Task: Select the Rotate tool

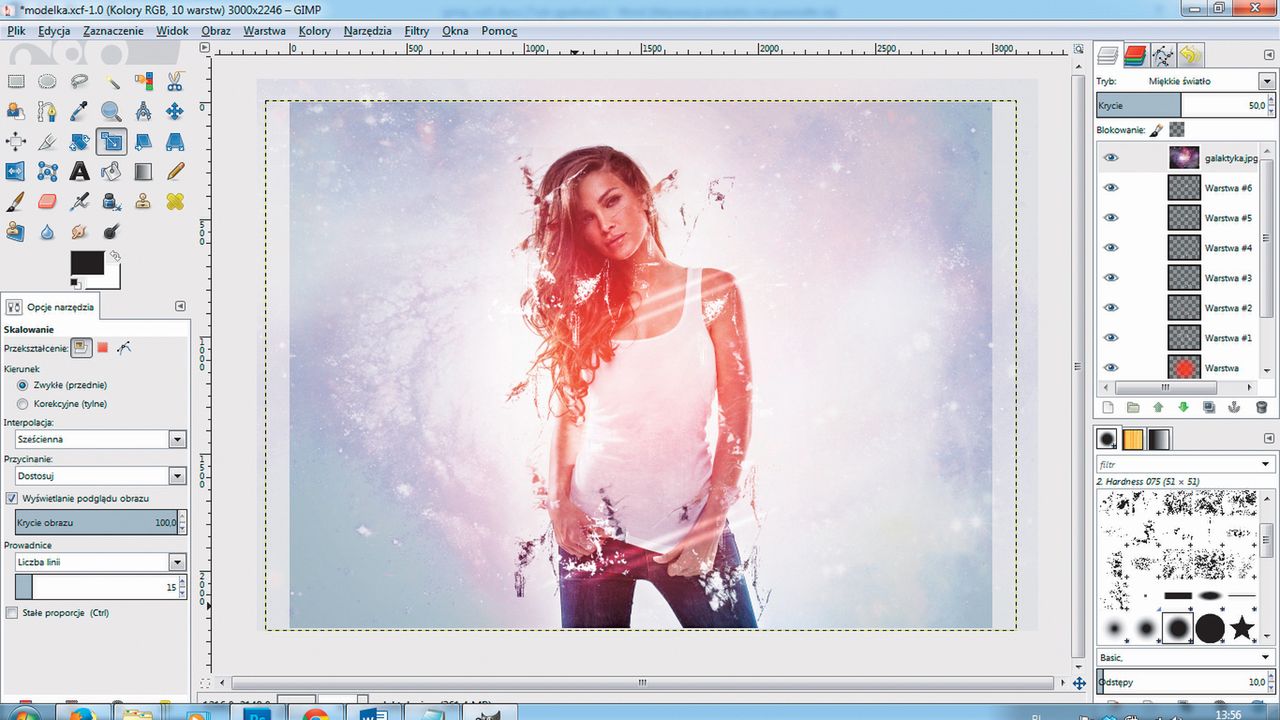Action: click(79, 142)
